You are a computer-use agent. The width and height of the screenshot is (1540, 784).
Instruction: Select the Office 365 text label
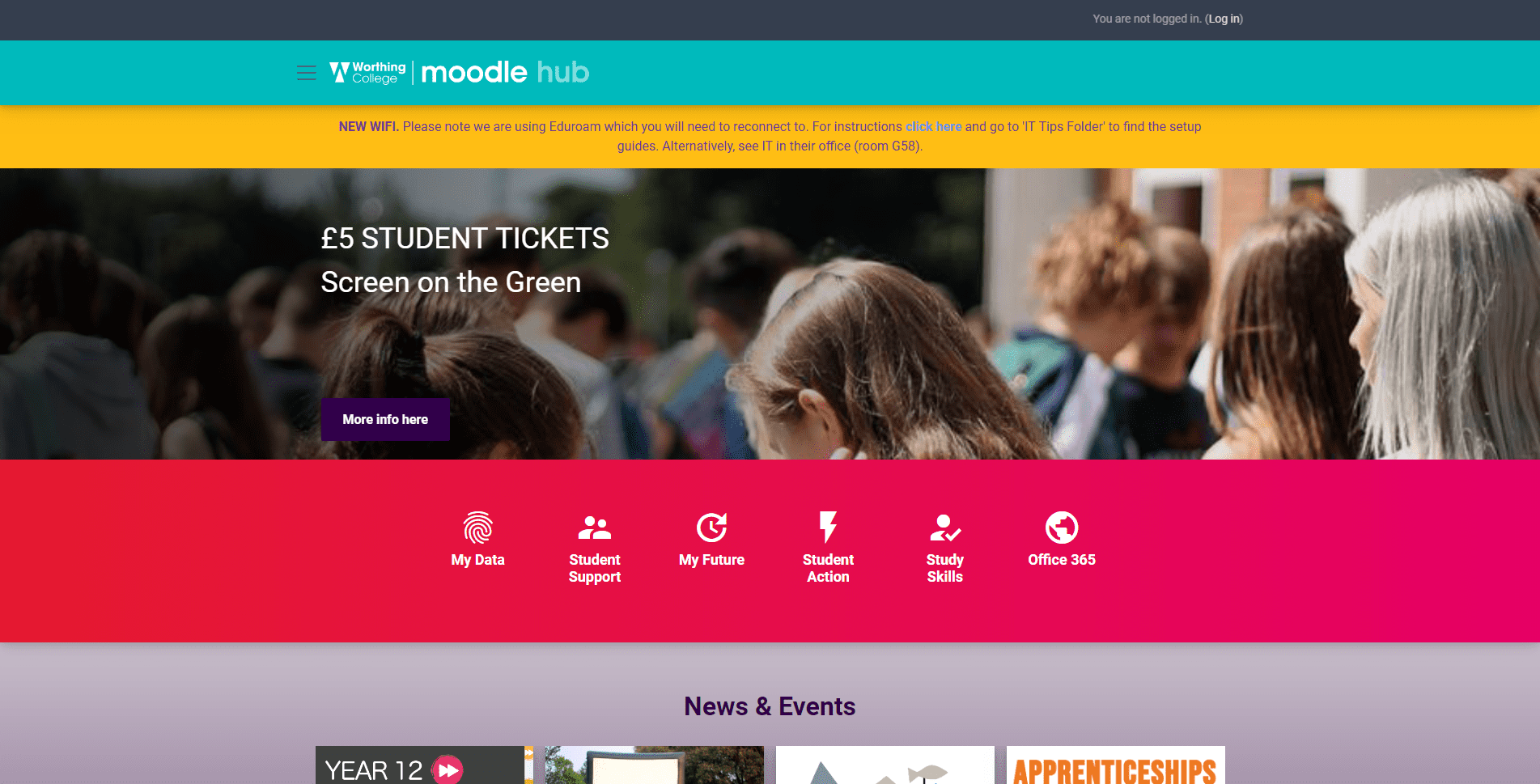click(x=1062, y=560)
